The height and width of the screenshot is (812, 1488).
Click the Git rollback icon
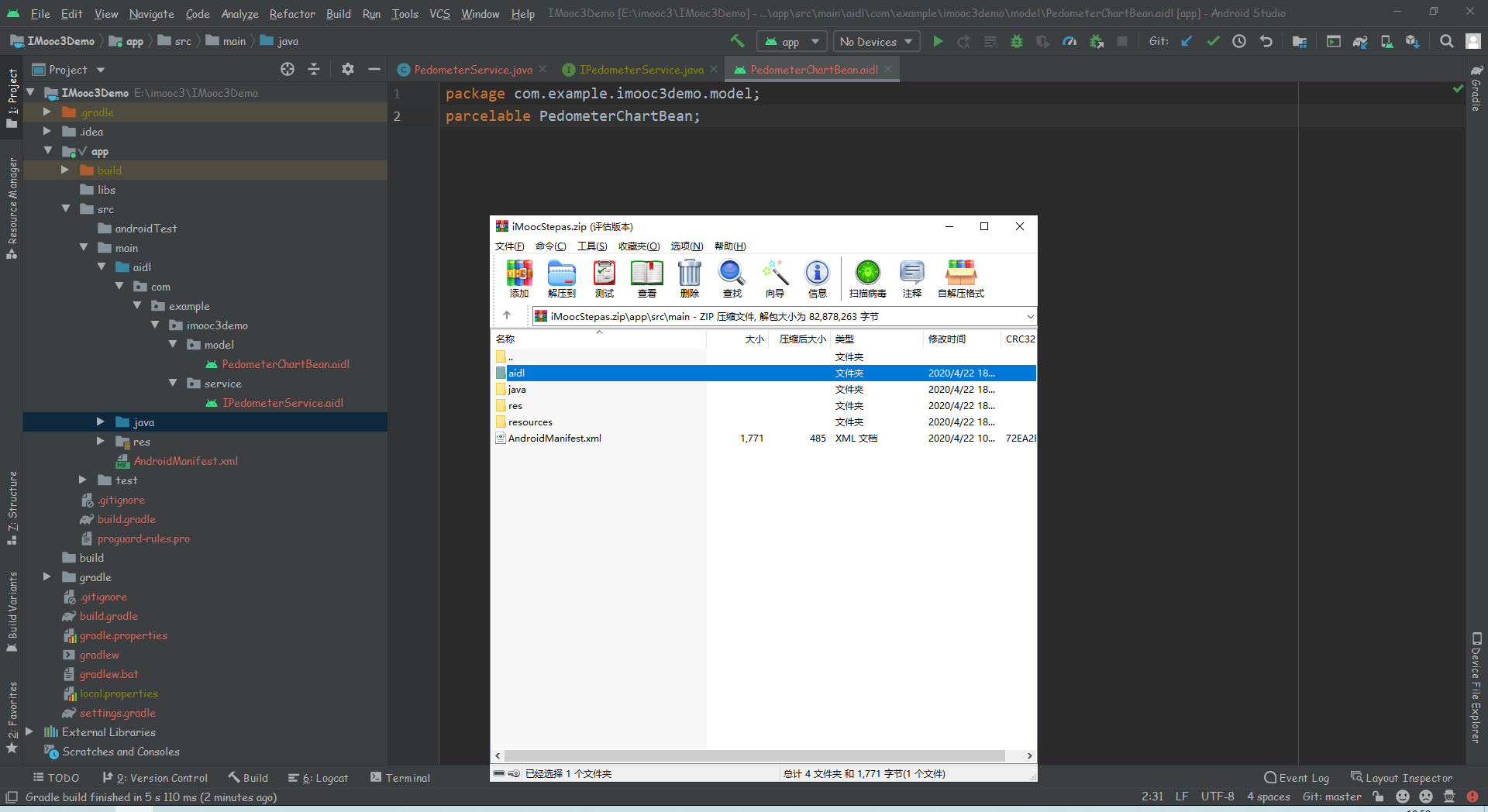click(x=1266, y=41)
